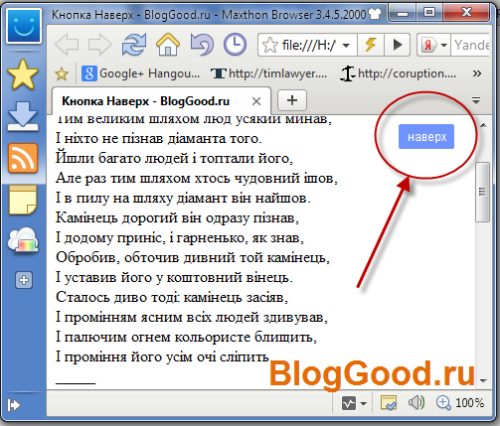Undo closed tab arrow icon

[202, 44]
